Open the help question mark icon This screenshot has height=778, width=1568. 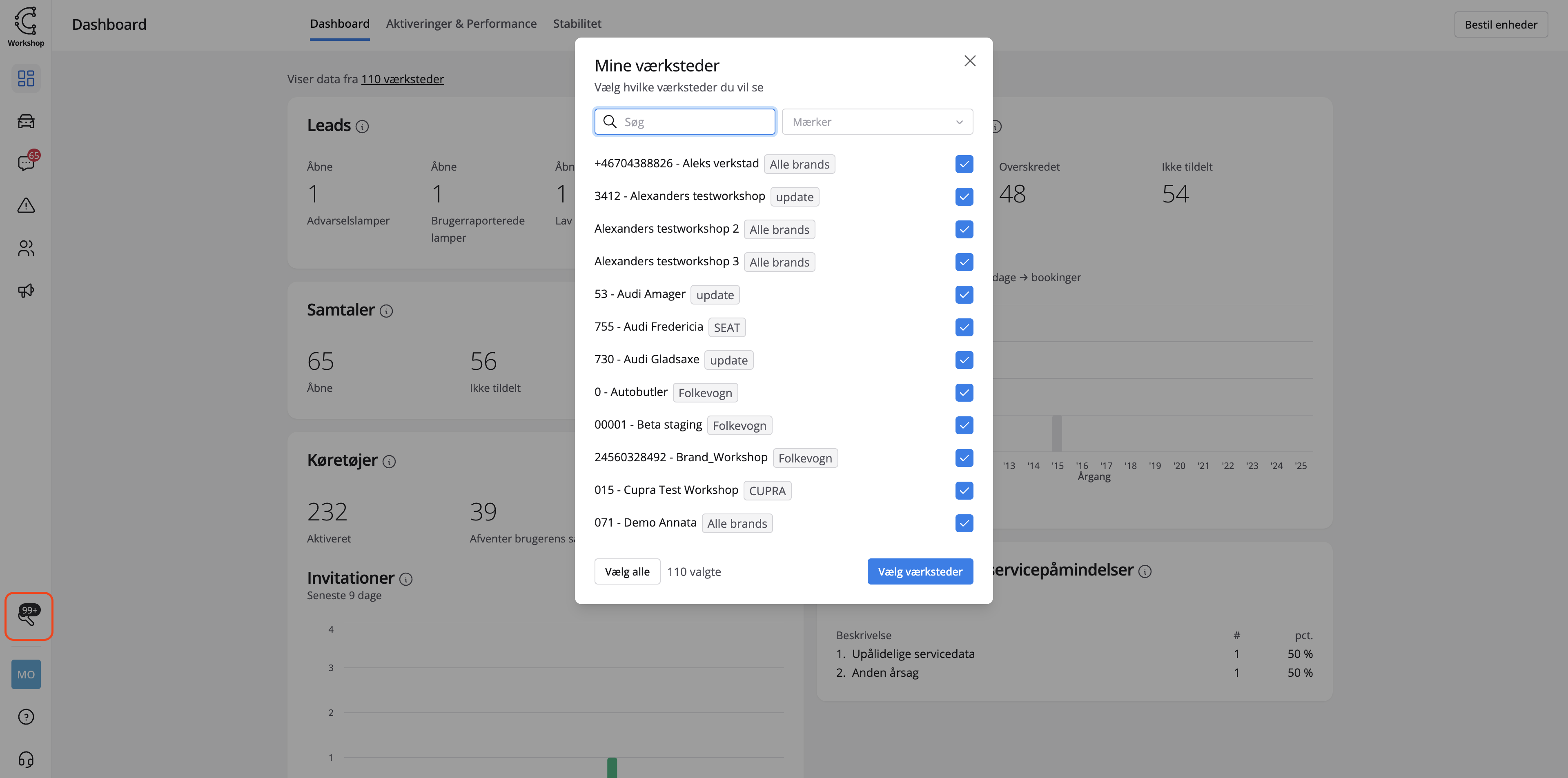tap(26, 716)
